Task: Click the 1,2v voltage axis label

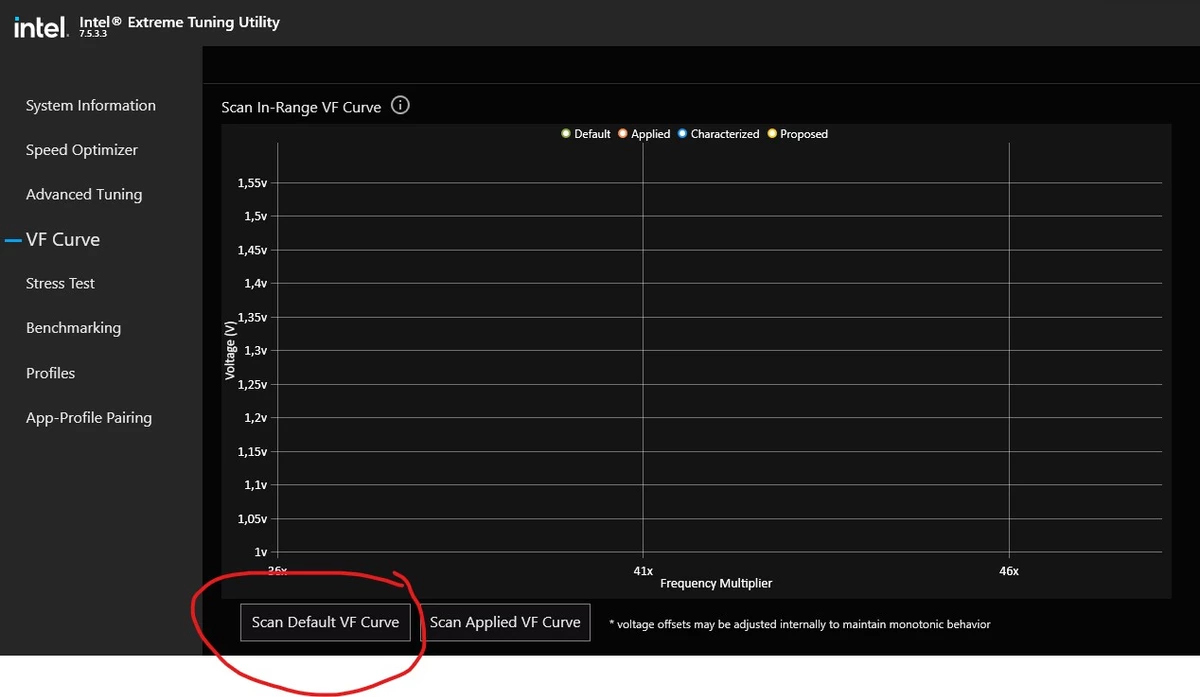Action: [255, 418]
